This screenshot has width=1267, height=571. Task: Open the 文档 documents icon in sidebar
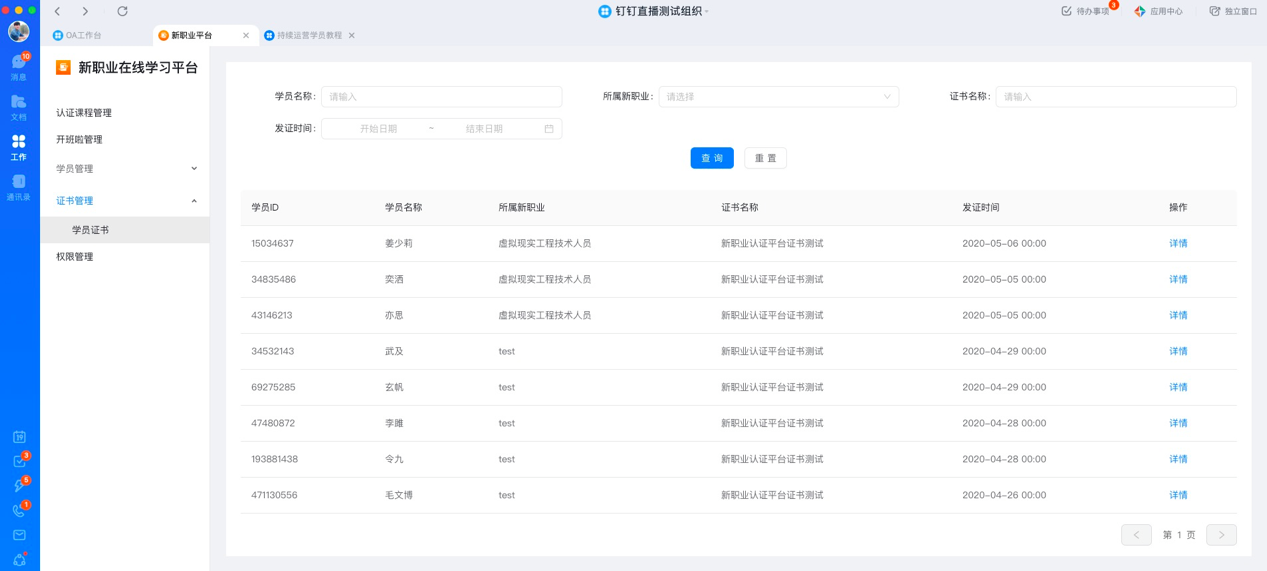pyautogui.click(x=18, y=106)
